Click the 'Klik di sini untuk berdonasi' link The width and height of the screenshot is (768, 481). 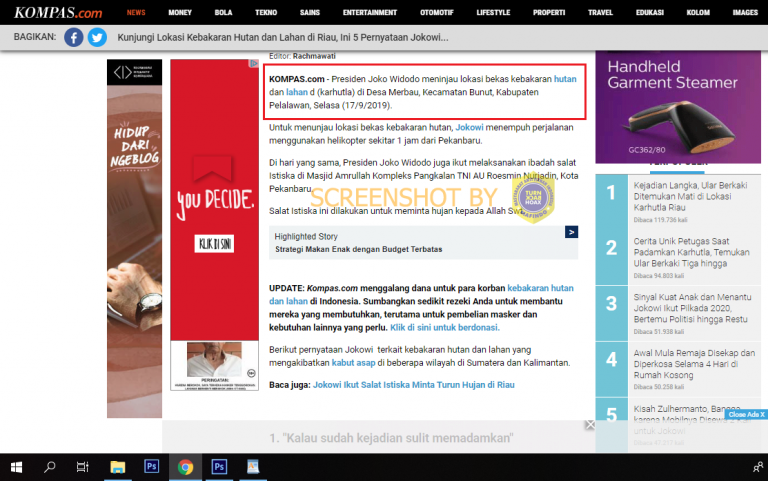(444, 327)
